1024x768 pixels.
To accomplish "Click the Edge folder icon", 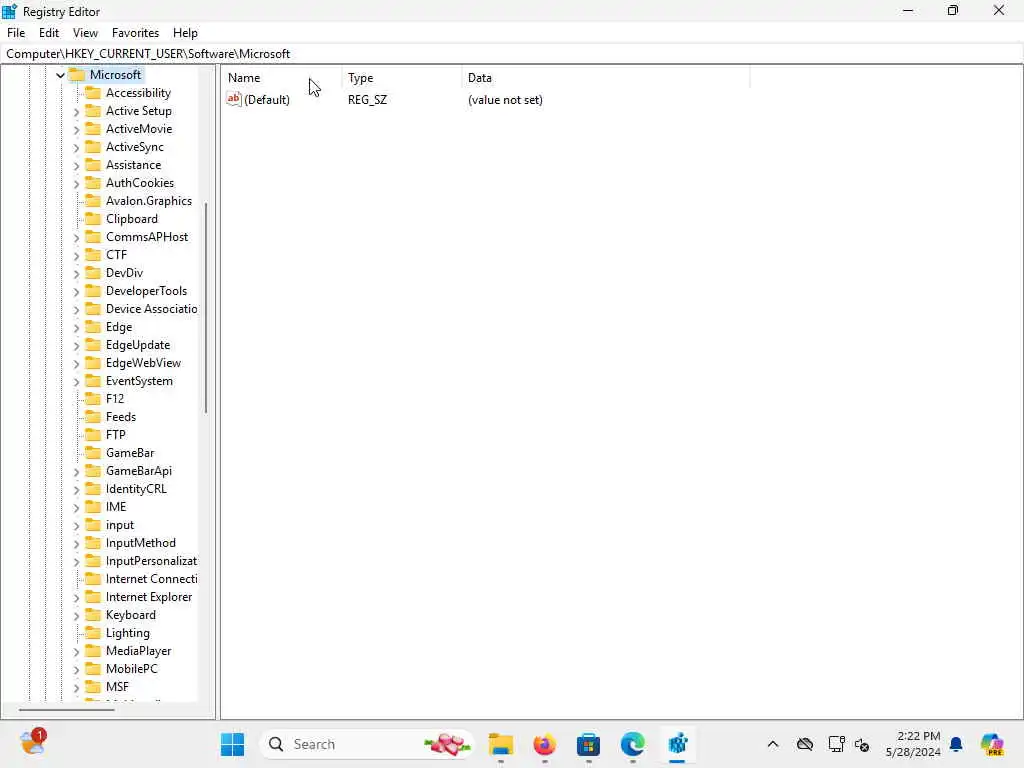I will 93,327.
